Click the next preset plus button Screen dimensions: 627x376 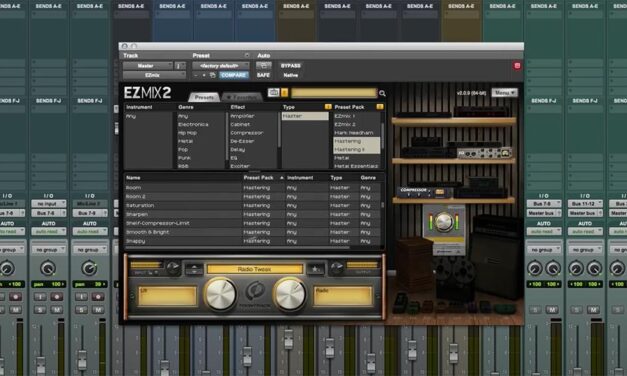(204, 75)
